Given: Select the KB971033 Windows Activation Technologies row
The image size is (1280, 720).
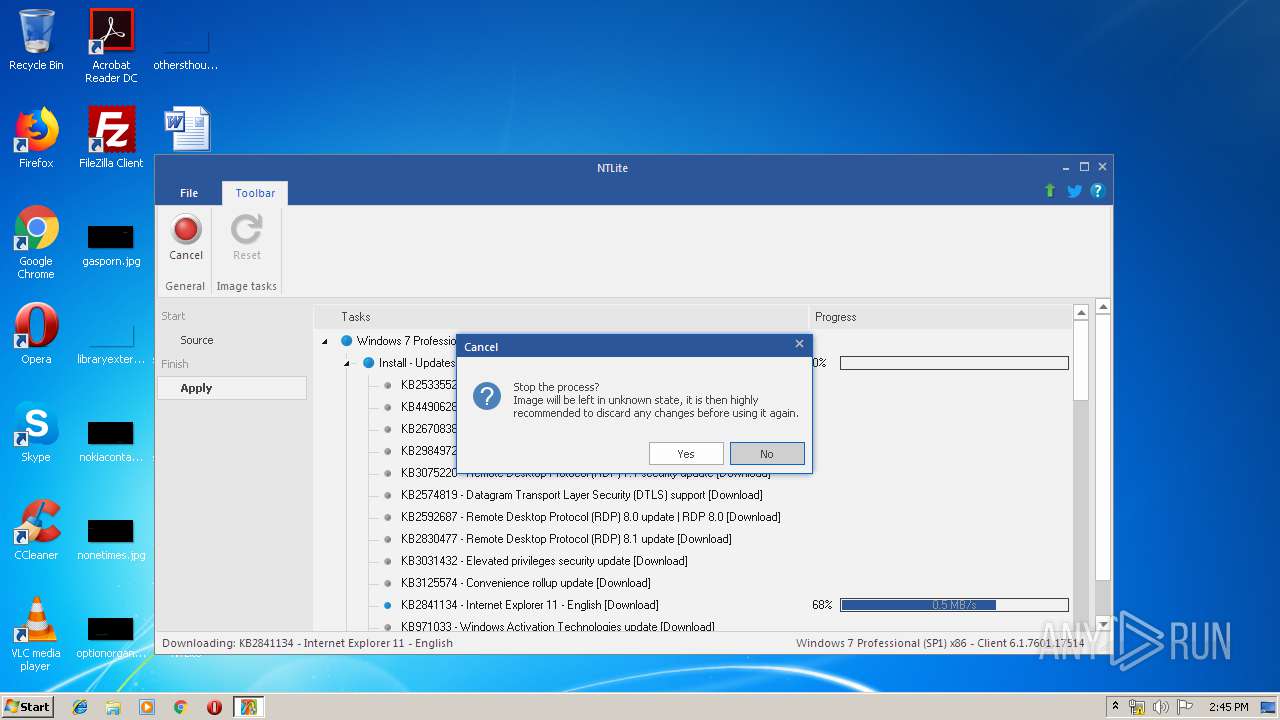Looking at the screenshot, I should [558, 627].
